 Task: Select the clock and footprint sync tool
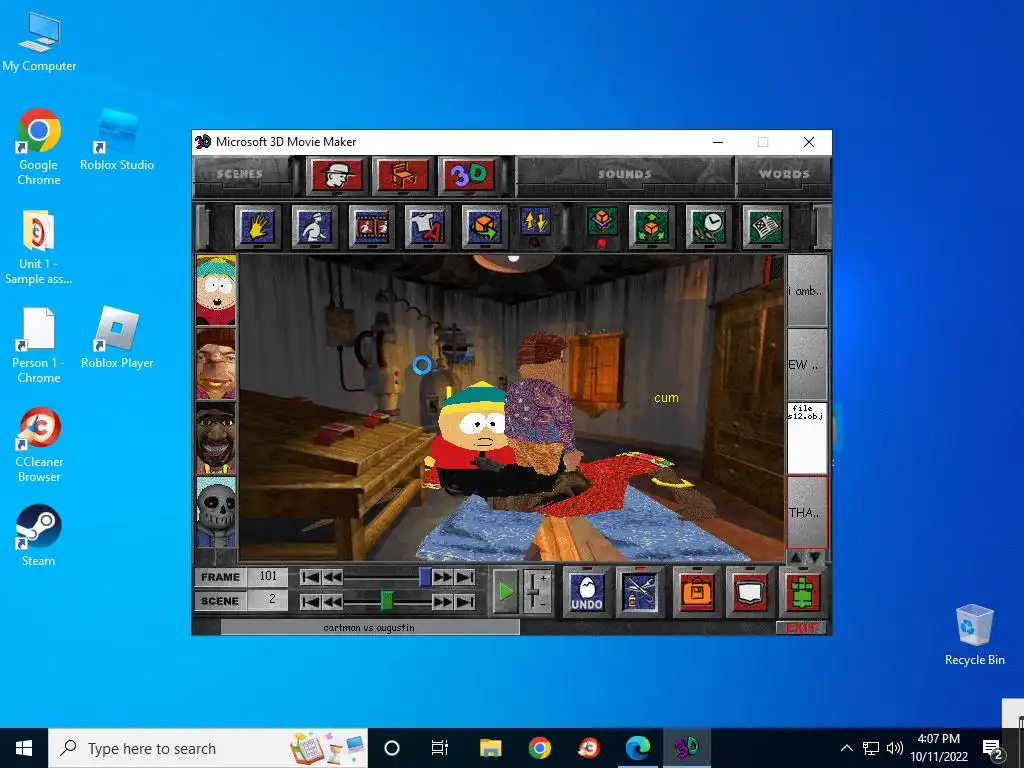tap(708, 226)
